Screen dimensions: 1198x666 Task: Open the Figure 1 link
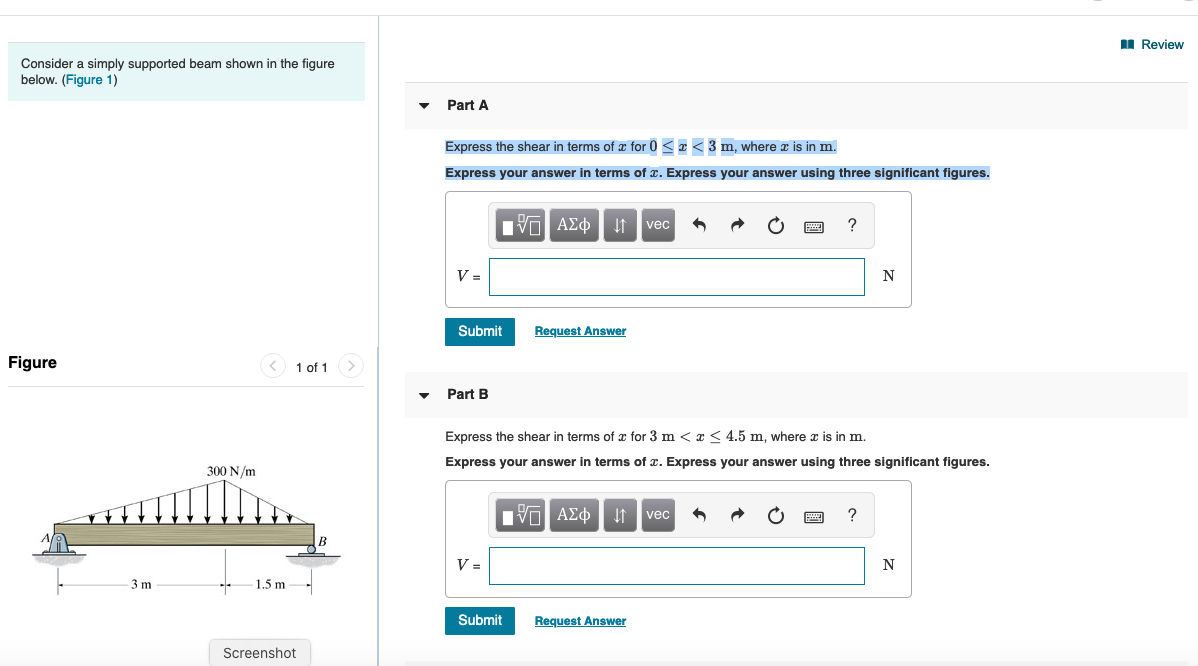(x=89, y=79)
